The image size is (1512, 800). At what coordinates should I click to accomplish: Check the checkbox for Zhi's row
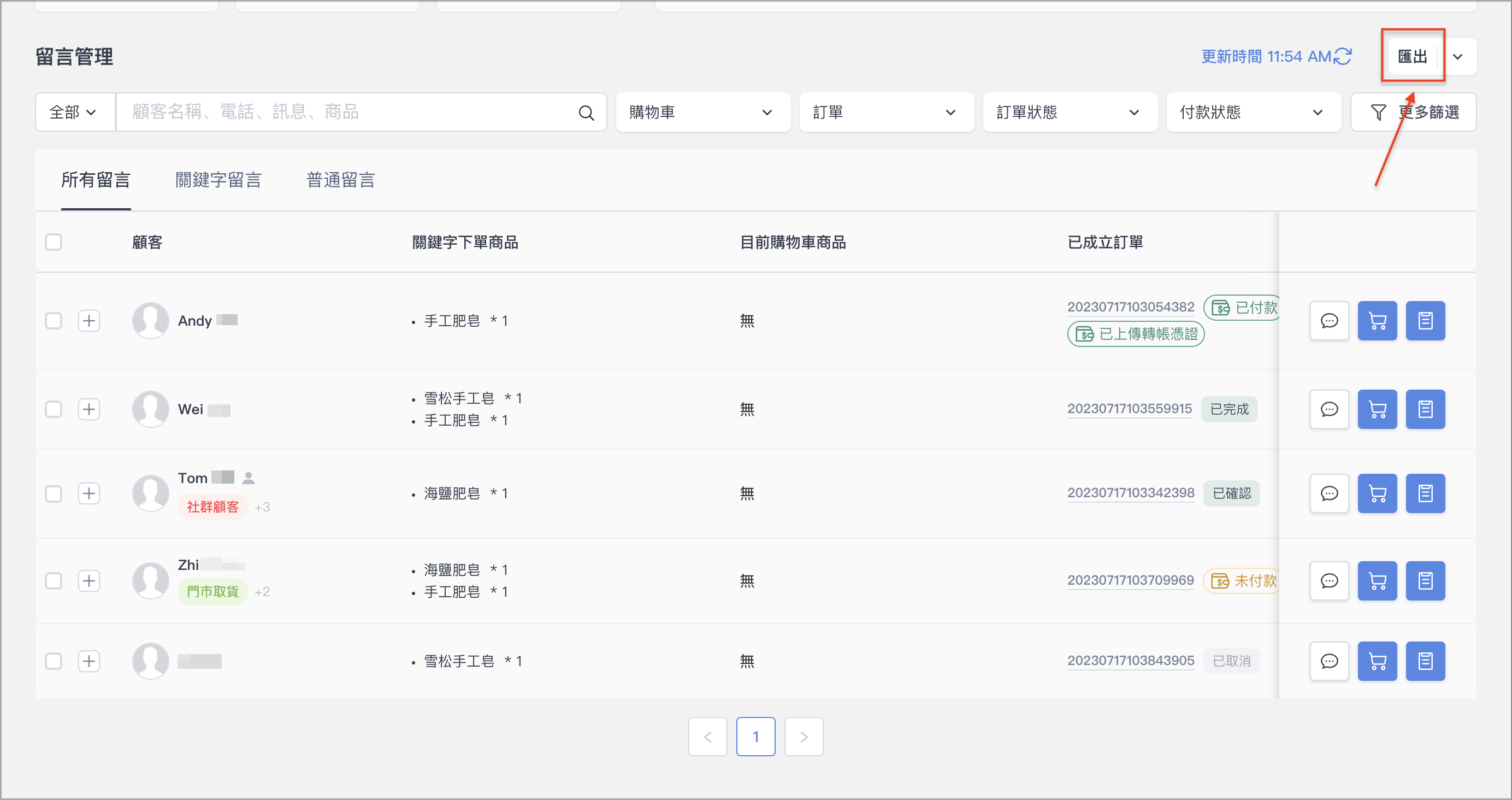(x=54, y=581)
